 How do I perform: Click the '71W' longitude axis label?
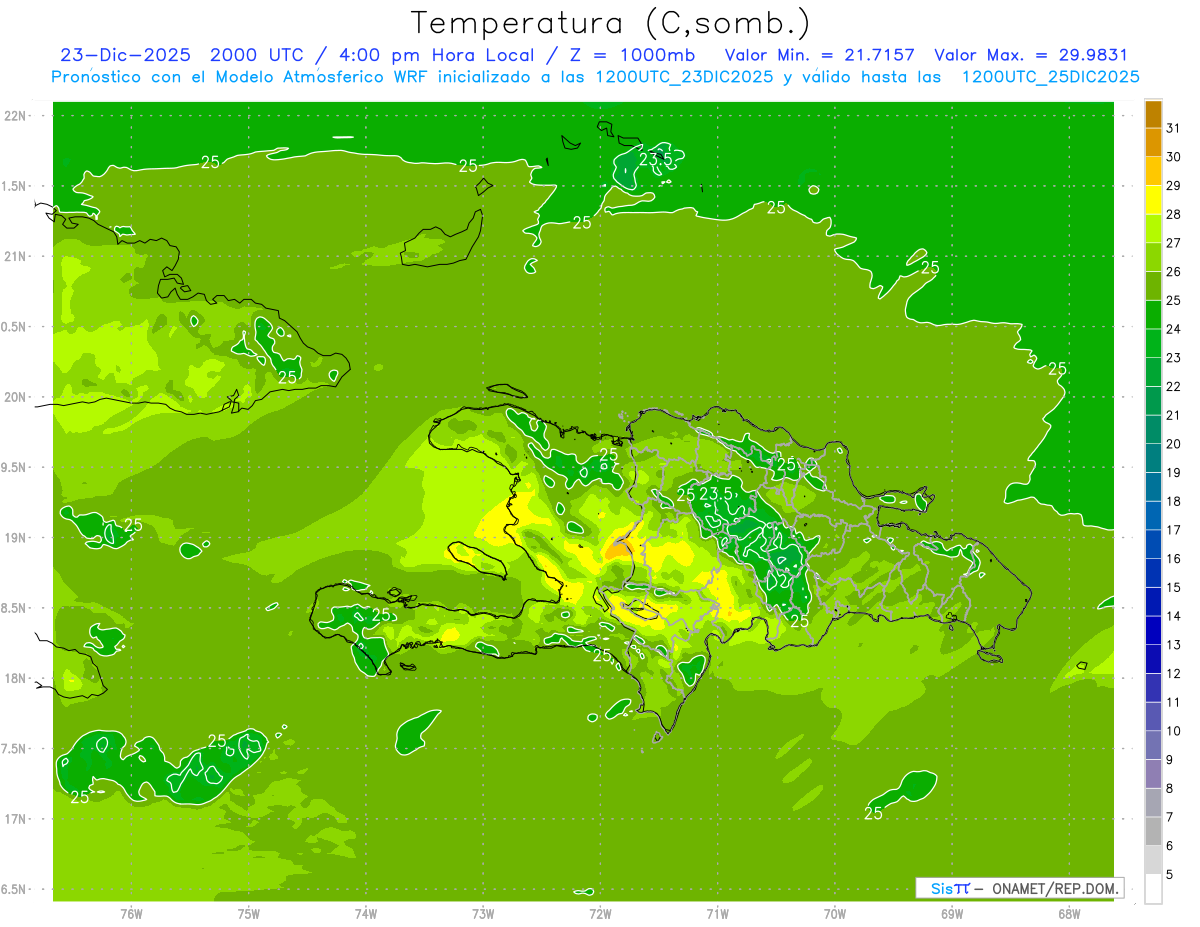(x=717, y=913)
